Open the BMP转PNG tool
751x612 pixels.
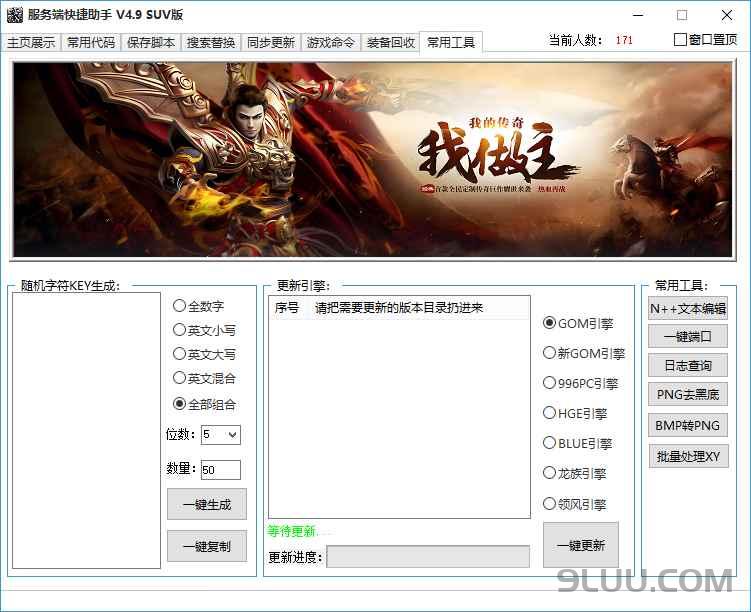coord(688,425)
